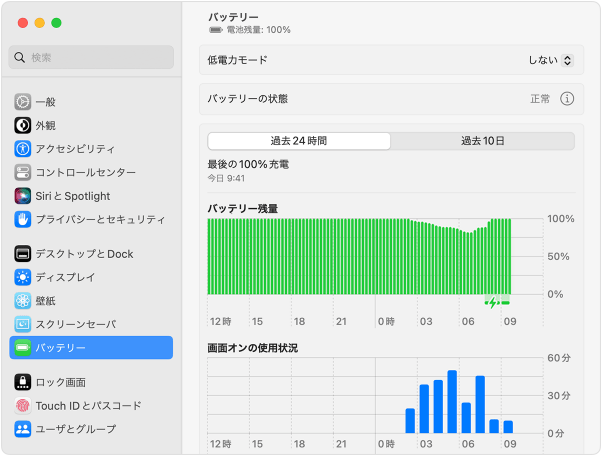Open ユーザとグループ people icon
Image resolution: width=602 pixels, height=455 pixels.
pyautogui.click(x=23, y=429)
